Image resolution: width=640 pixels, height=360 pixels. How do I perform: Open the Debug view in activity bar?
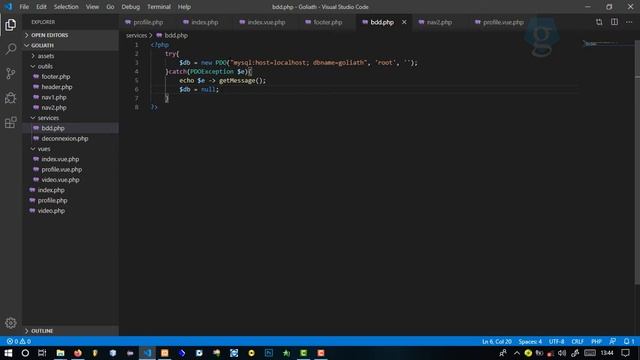pos(11,98)
